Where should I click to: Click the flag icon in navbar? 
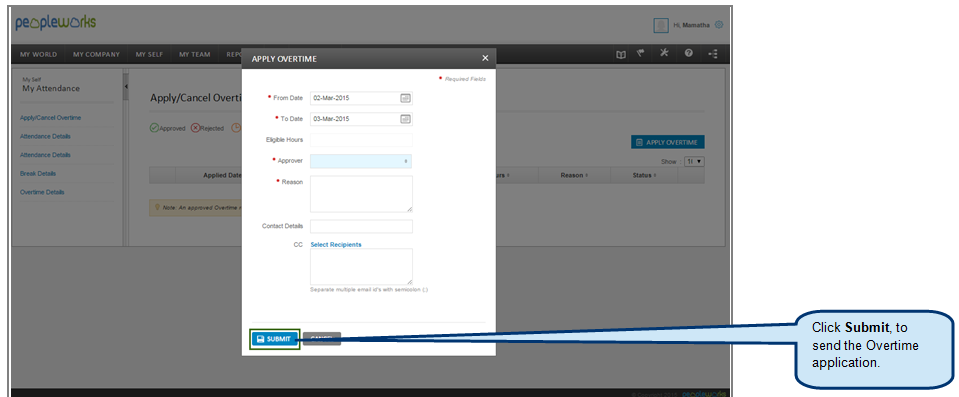(641, 54)
